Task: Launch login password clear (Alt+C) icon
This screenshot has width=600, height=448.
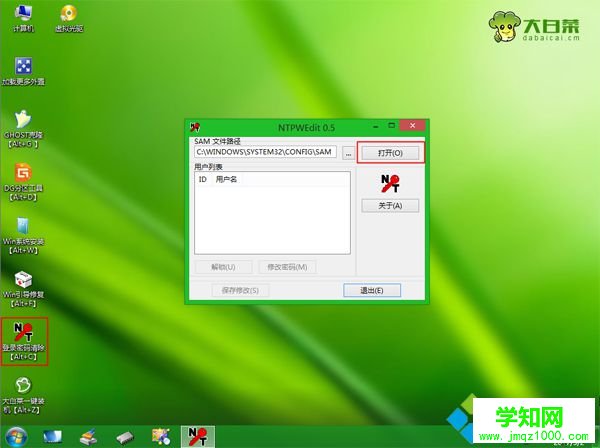Action: (x=24, y=341)
